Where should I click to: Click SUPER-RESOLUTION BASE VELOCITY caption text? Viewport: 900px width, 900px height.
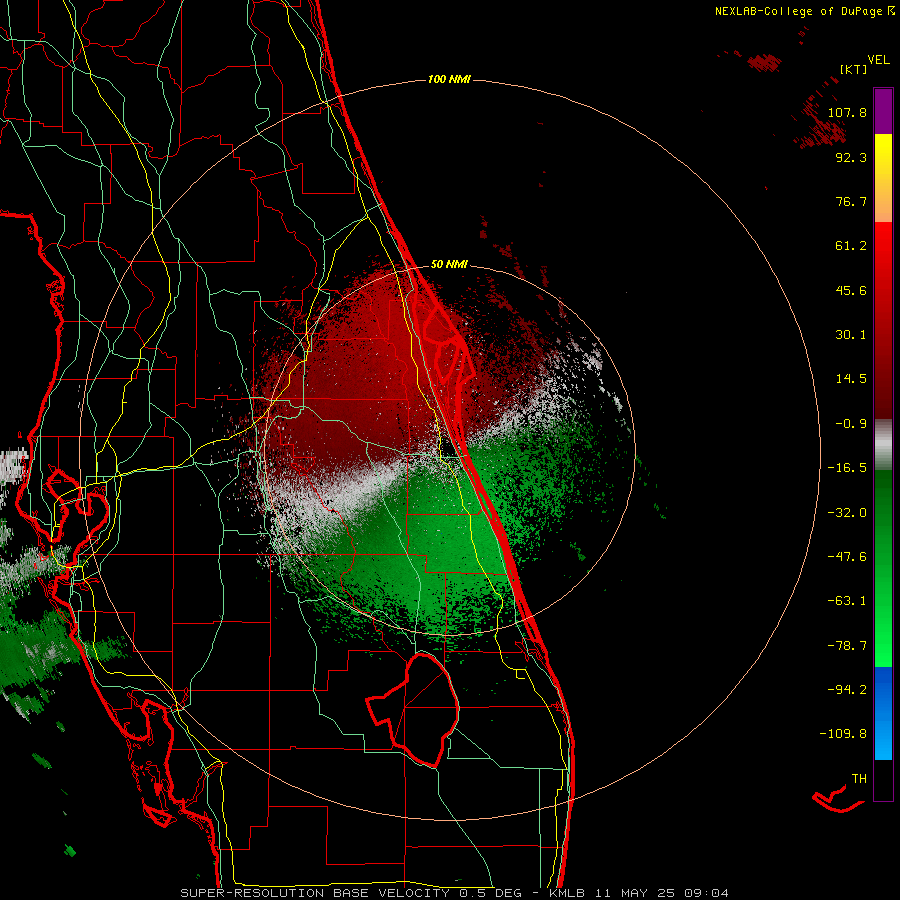coord(315,893)
